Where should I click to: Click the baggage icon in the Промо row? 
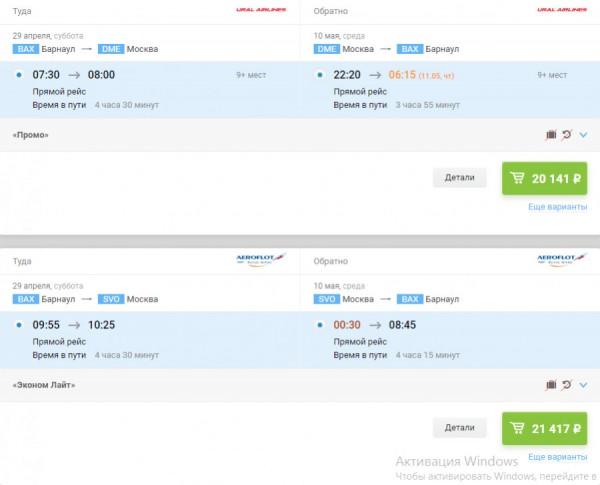click(551, 135)
